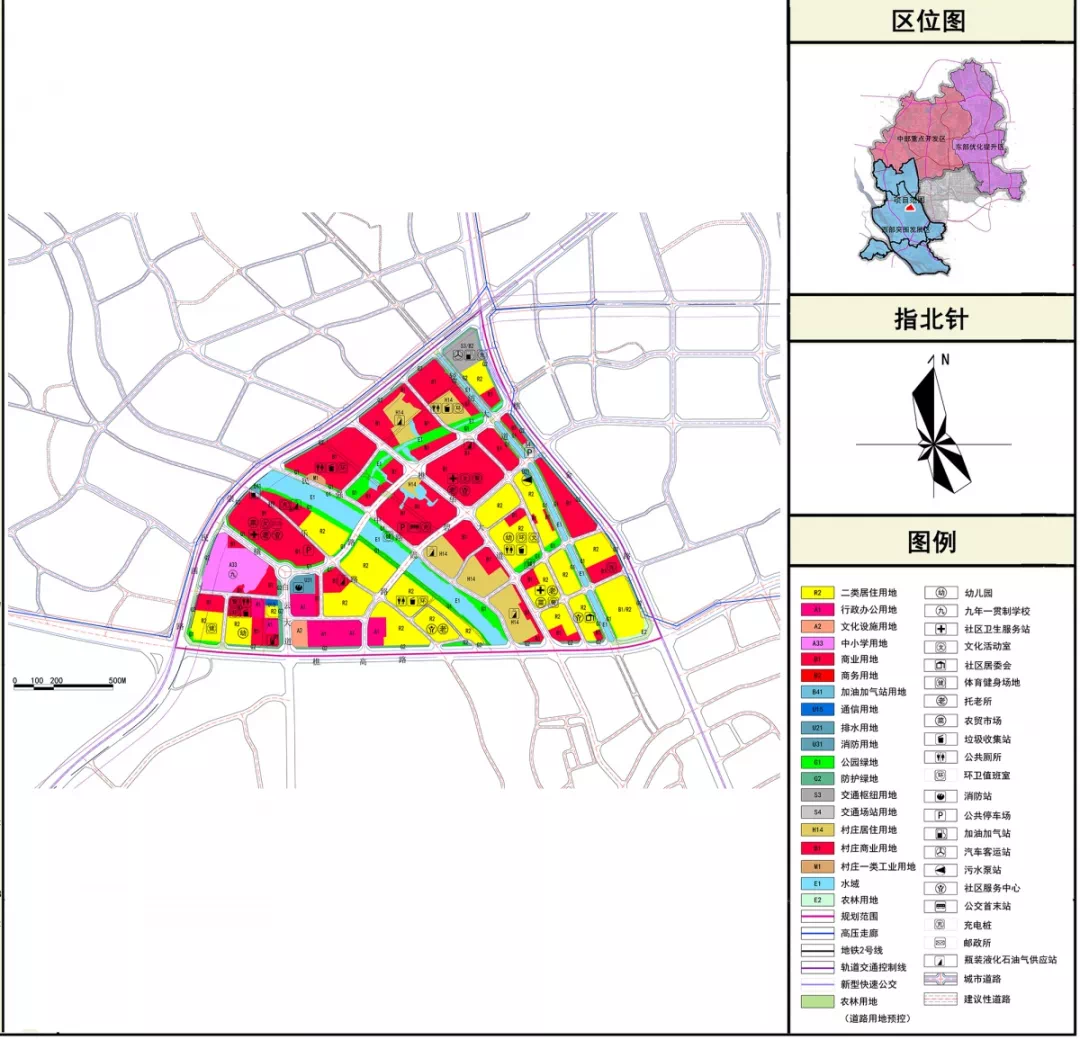Select the light blue E1 水域 swatch
This screenshot has height=1040, width=1080.
pyautogui.click(x=818, y=884)
